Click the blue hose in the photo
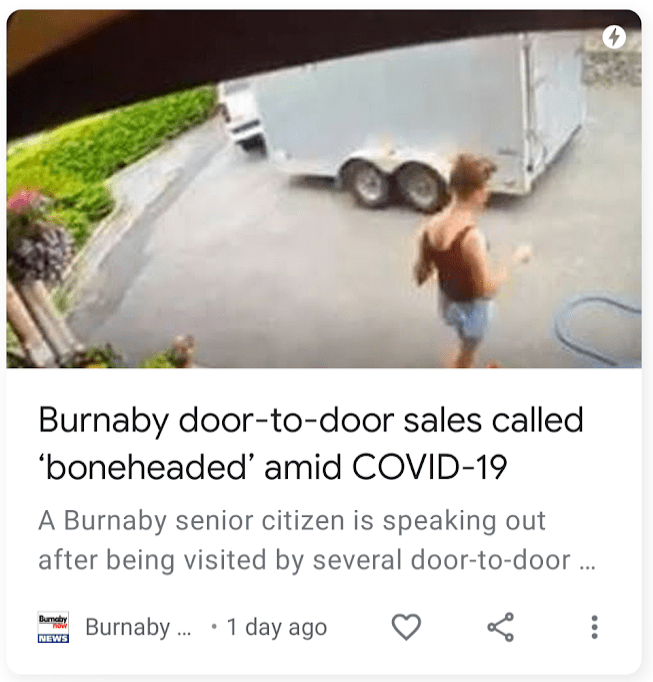Viewport: 653px width, 682px height. pyautogui.click(x=598, y=328)
